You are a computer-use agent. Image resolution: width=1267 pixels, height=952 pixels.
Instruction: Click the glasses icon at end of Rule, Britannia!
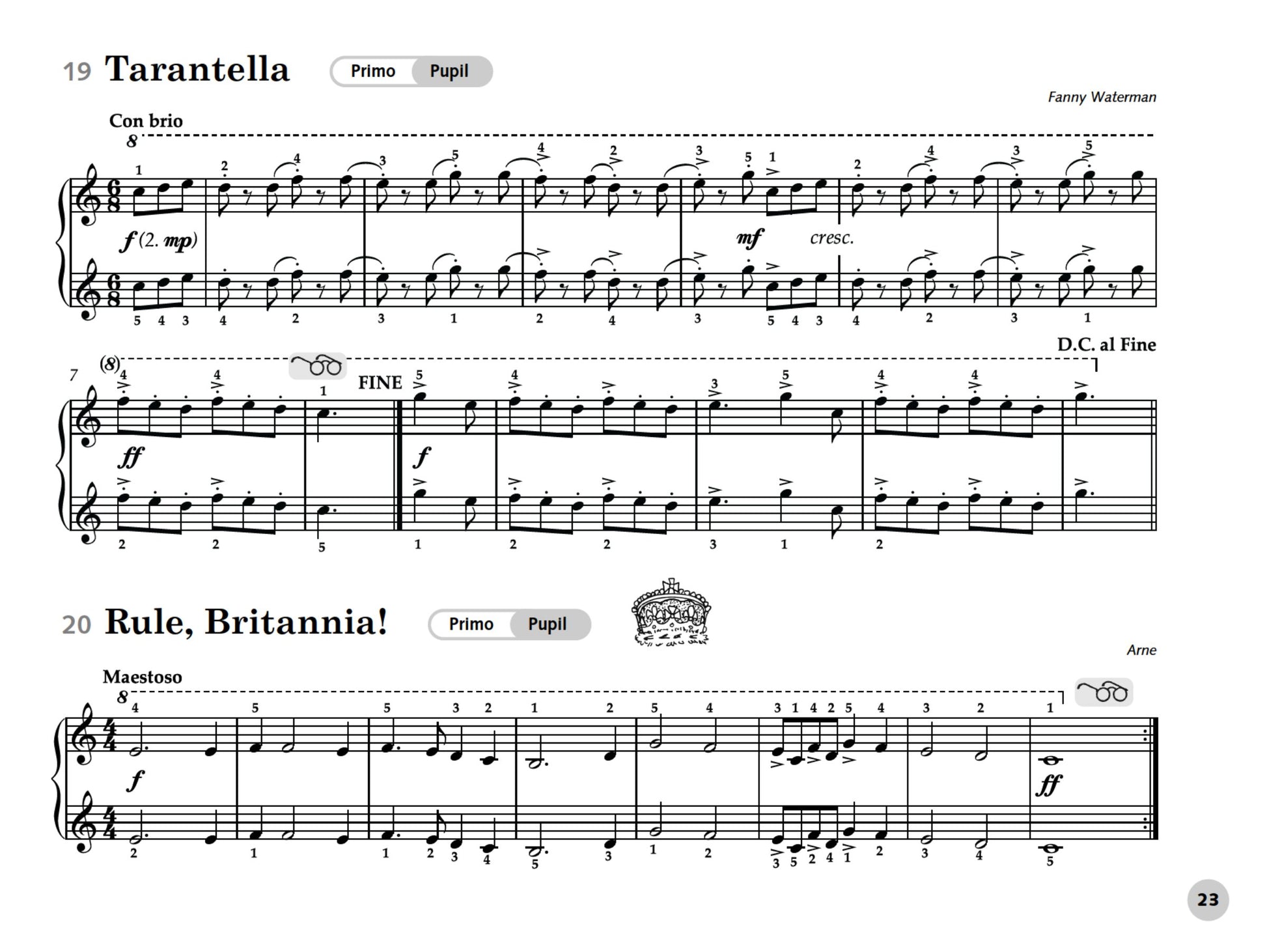pyautogui.click(x=1104, y=692)
